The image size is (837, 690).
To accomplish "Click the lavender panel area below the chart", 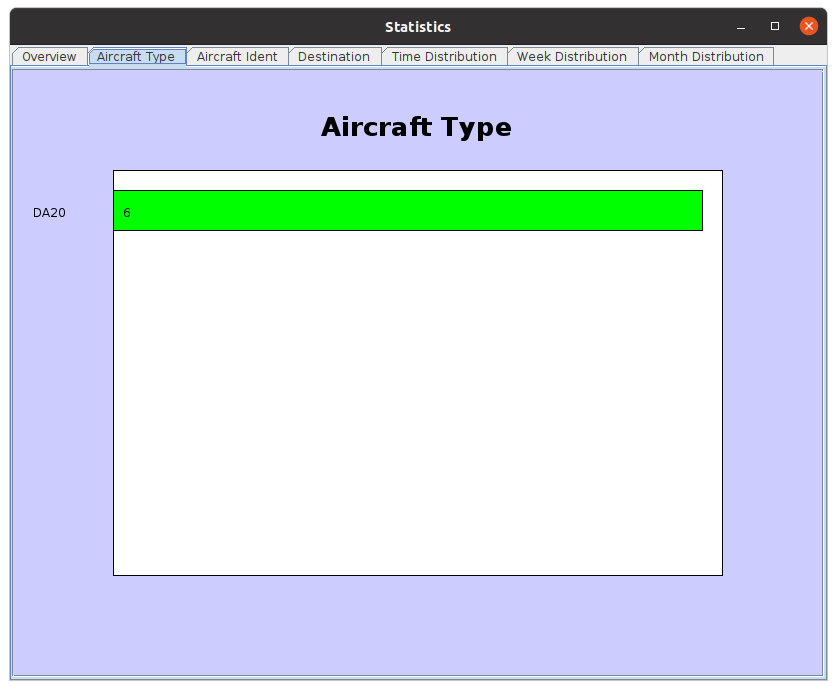I will (x=418, y=625).
